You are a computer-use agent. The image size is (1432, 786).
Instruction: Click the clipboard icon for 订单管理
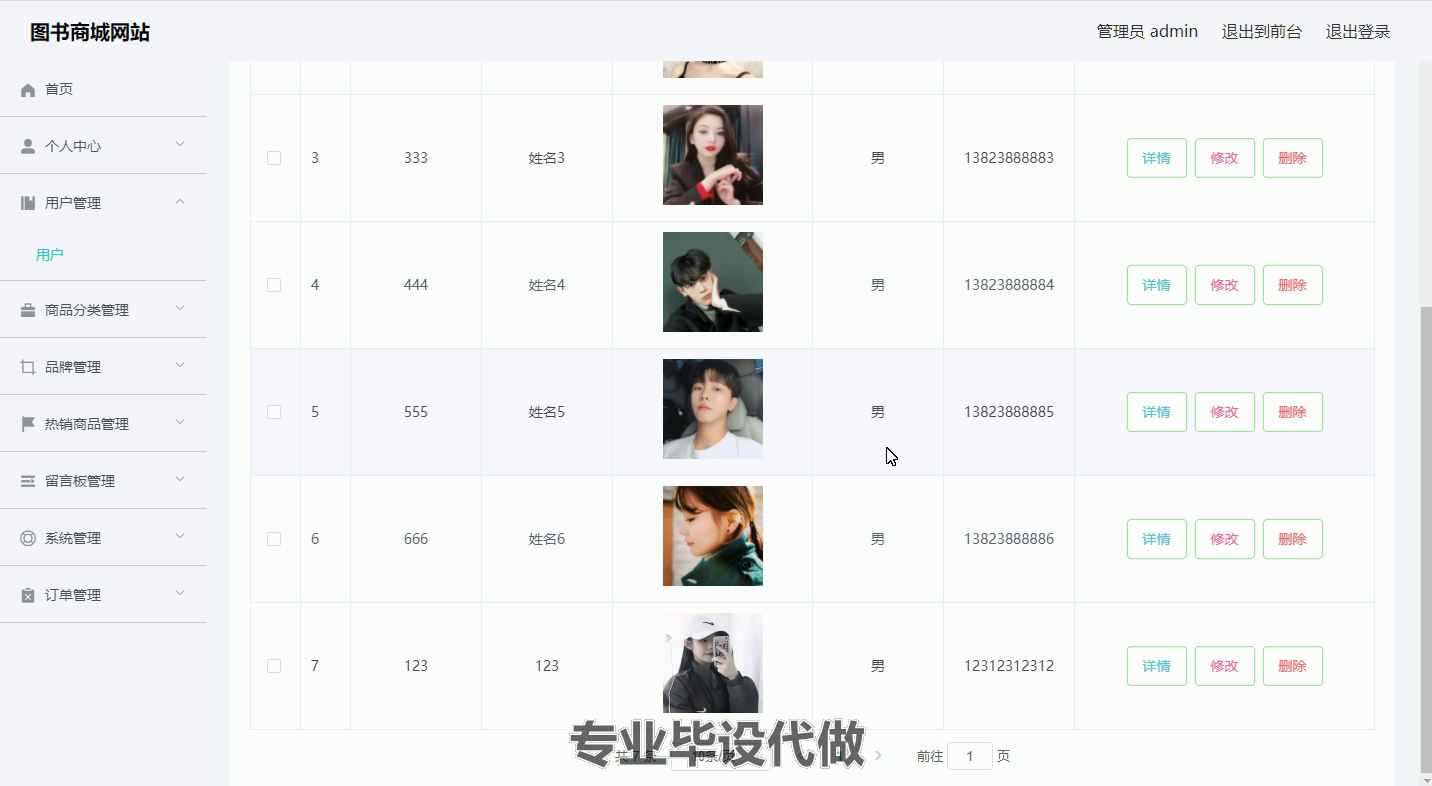pyautogui.click(x=28, y=595)
